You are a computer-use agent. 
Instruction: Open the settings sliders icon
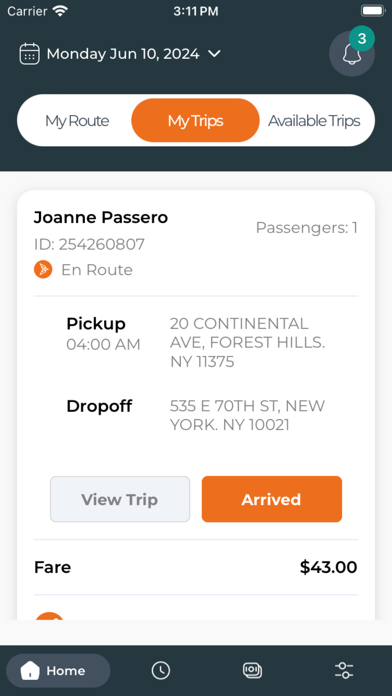(x=344, y=670)
